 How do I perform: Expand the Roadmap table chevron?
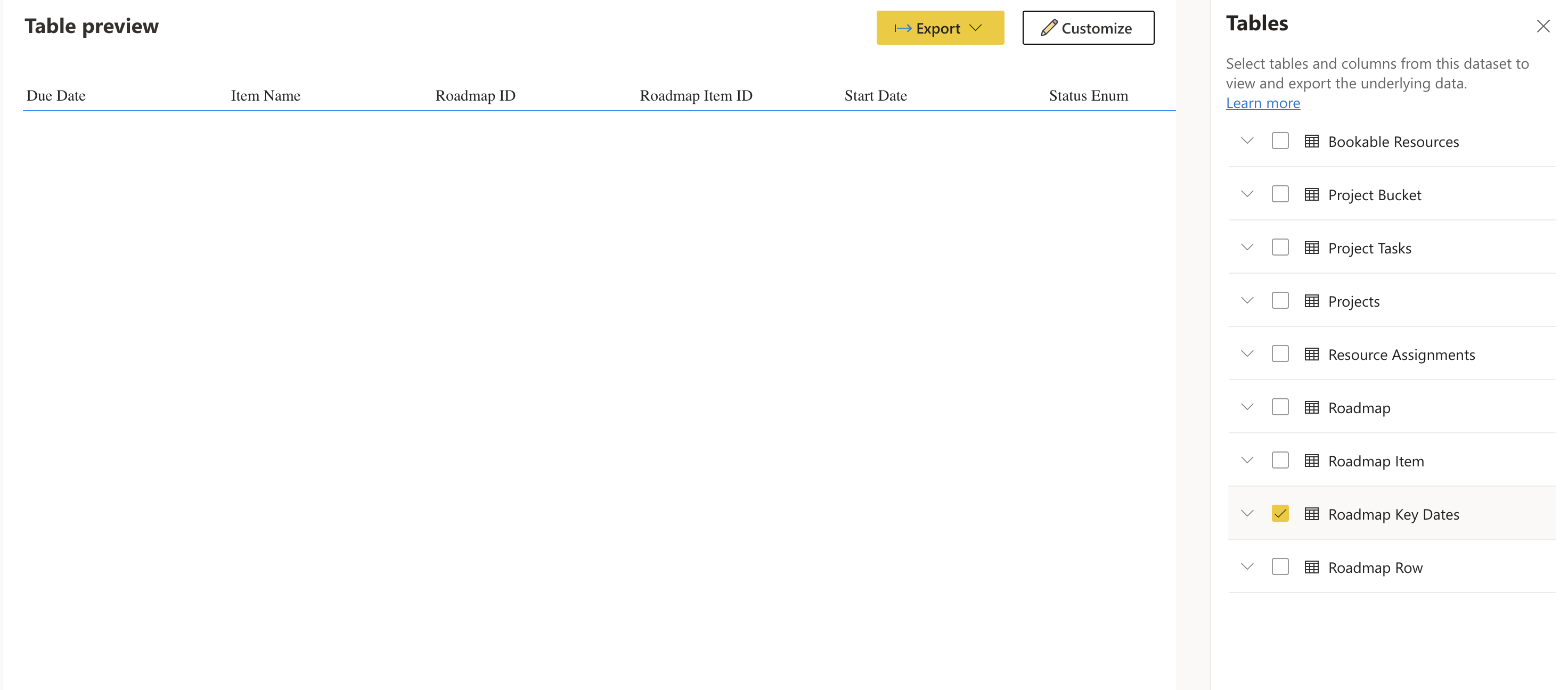1247,407
